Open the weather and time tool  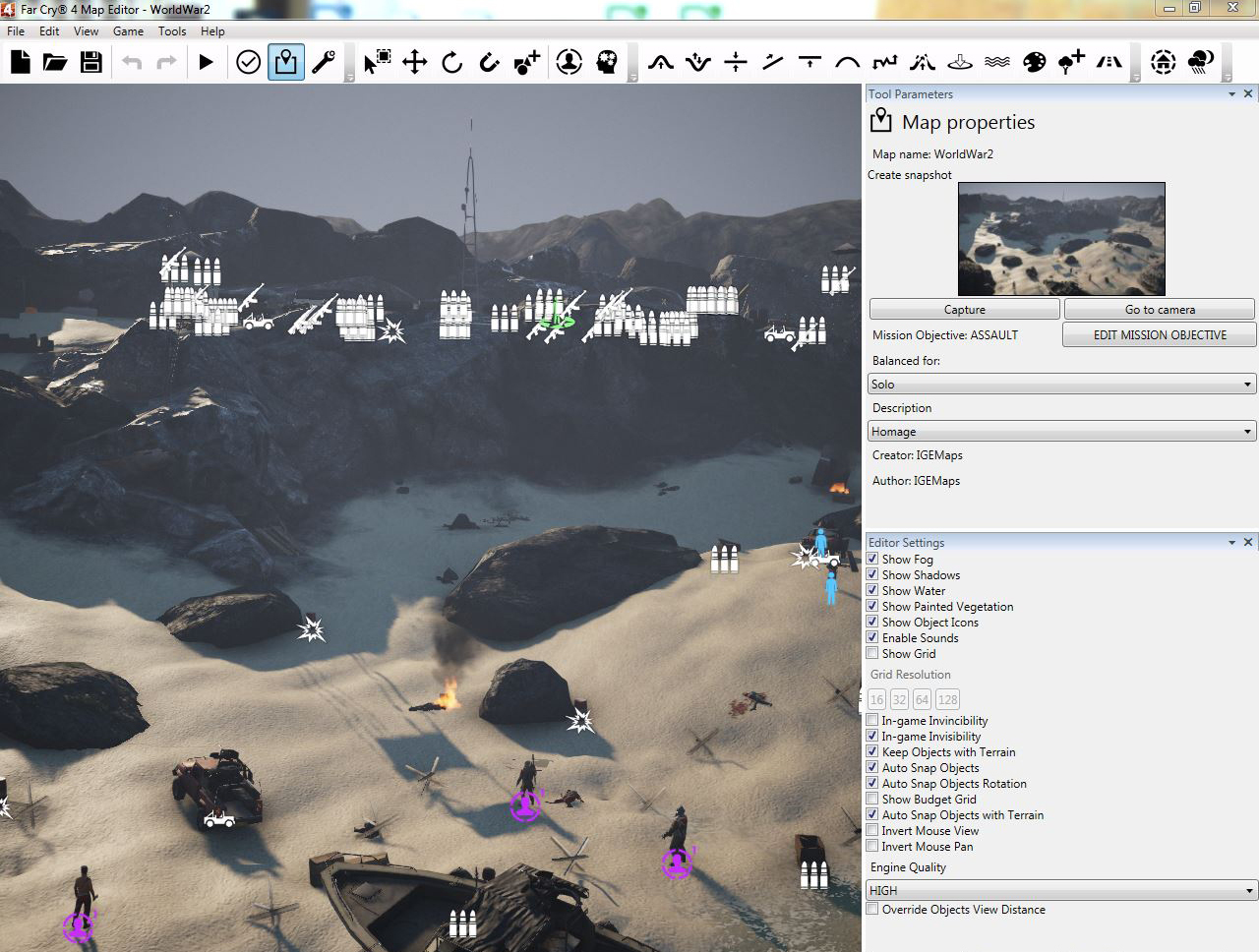(1201, 62)
